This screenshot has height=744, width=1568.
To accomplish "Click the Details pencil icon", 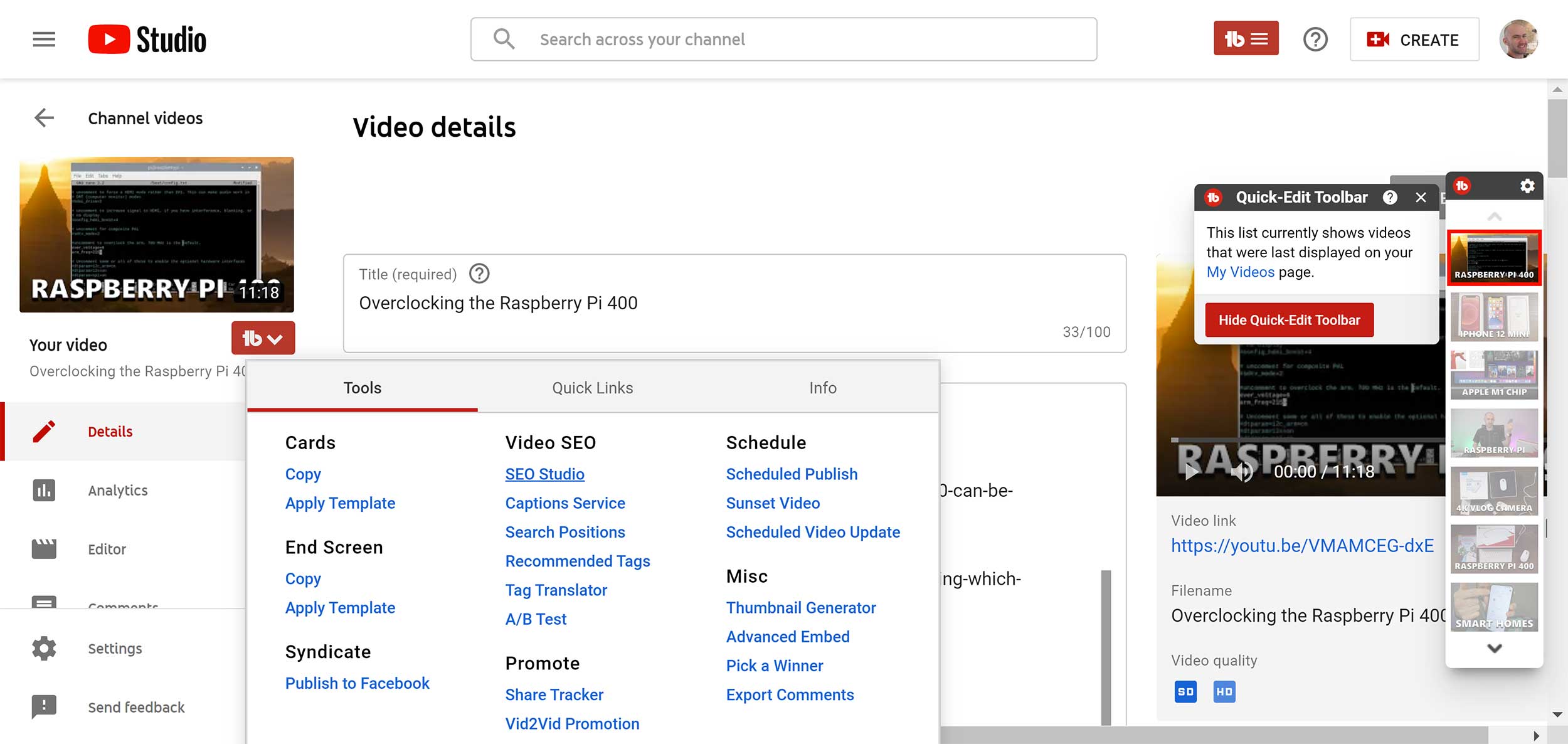I will click(x=44, y=432).
